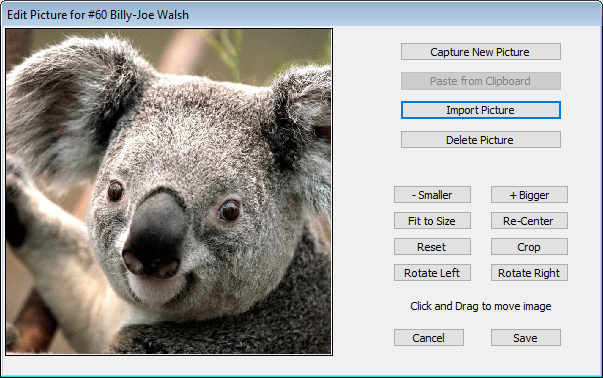Rotate the picture right
Viewport: 603px width, 378px height.
(529, 273)
